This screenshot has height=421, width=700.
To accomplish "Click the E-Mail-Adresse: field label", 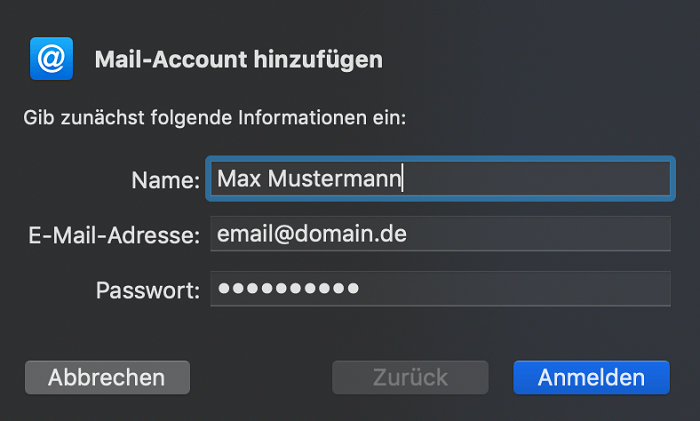I will pyautogui.click(x=114, y=235).
